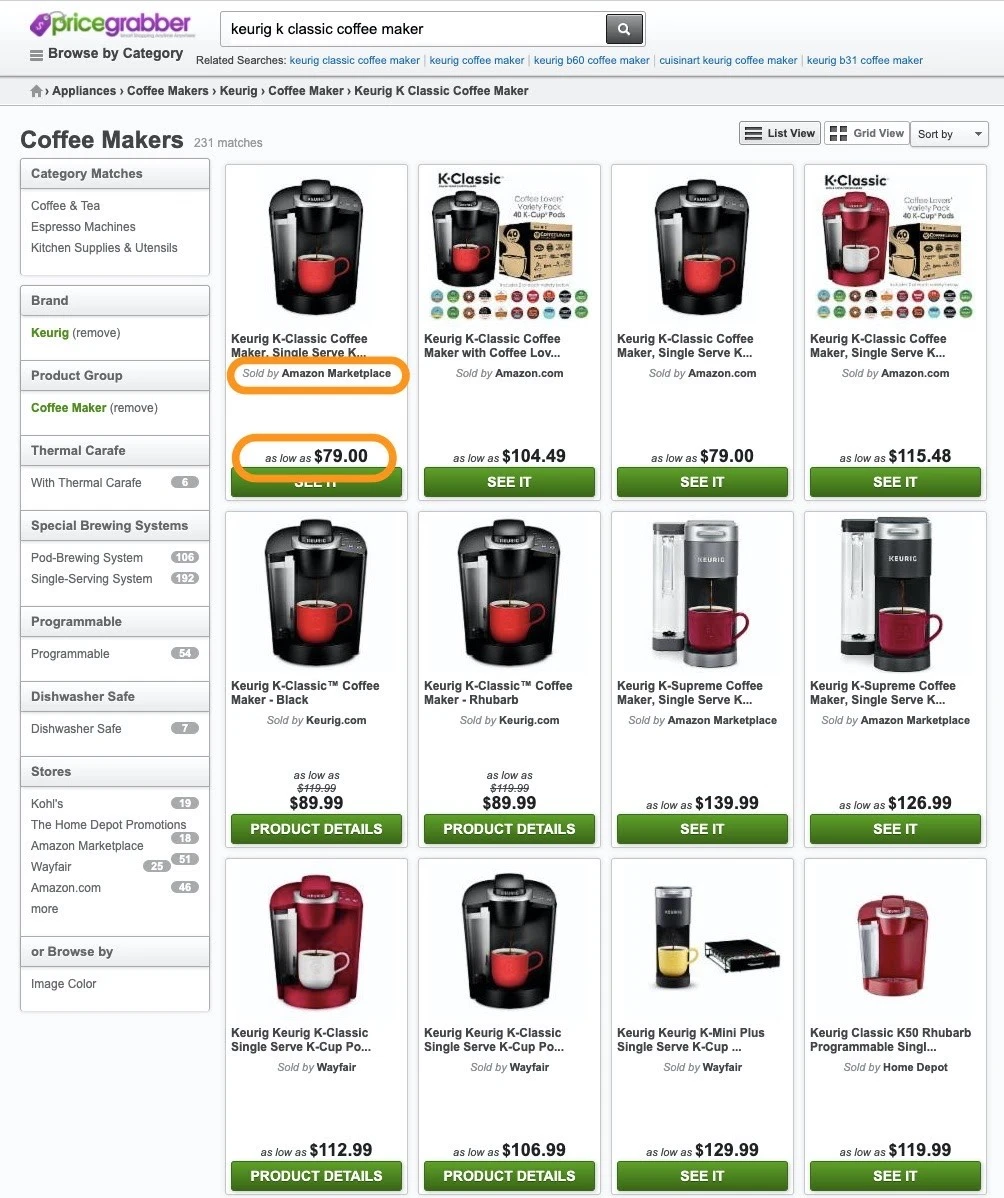Filter by Image Color
The height and width of the screenshot is (1198, 1004).
tap(63, 983)
